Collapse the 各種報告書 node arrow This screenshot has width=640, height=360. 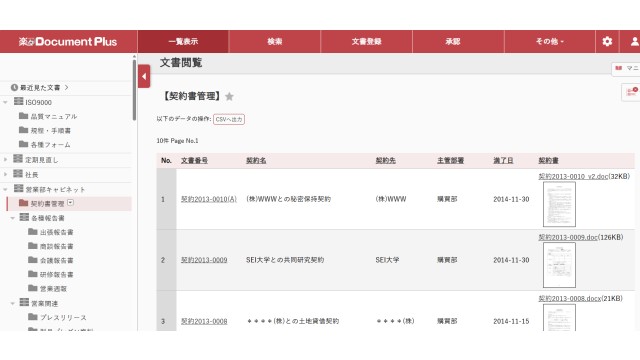(13, 218)
